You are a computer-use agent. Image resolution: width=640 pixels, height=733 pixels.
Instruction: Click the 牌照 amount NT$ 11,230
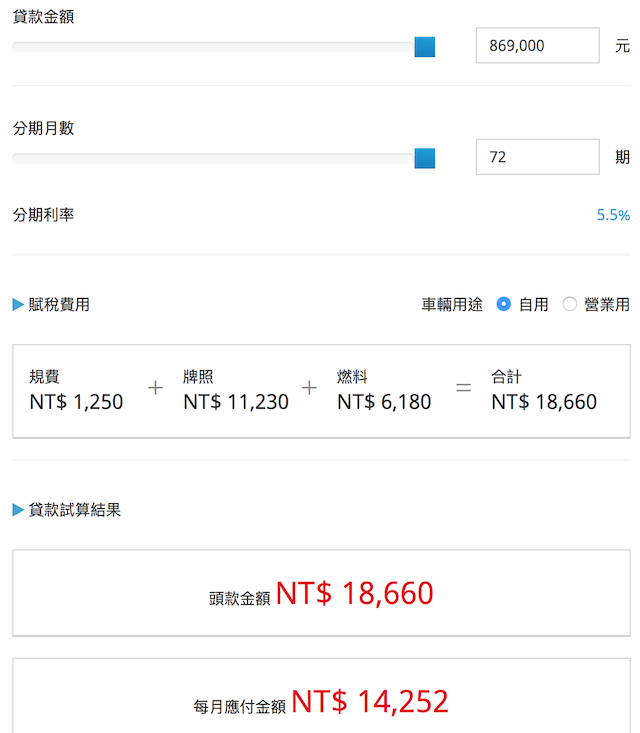tap(236, 402)
